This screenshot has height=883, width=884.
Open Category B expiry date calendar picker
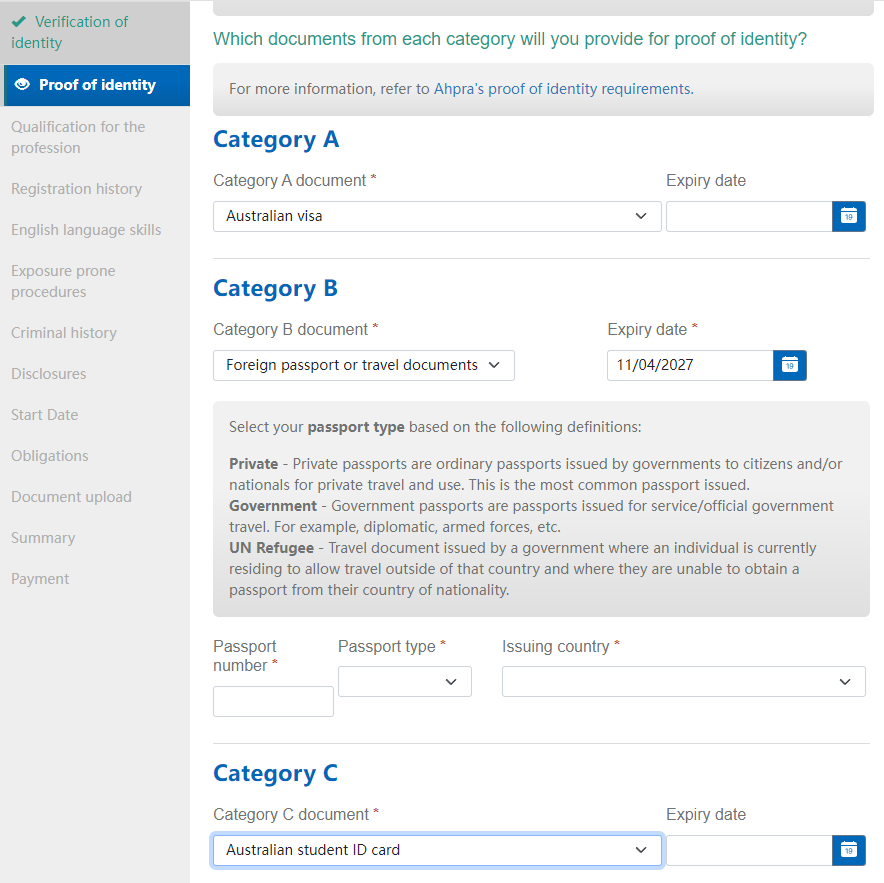tap(789, 365)
